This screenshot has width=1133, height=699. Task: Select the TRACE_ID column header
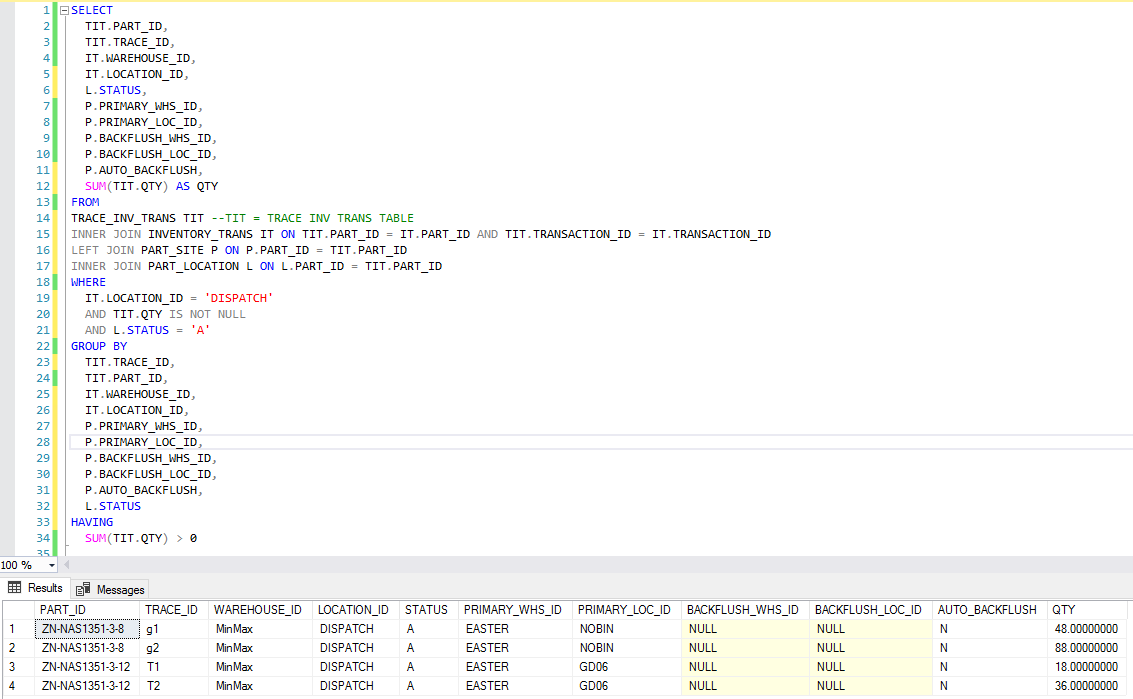[x=173, y=610]
